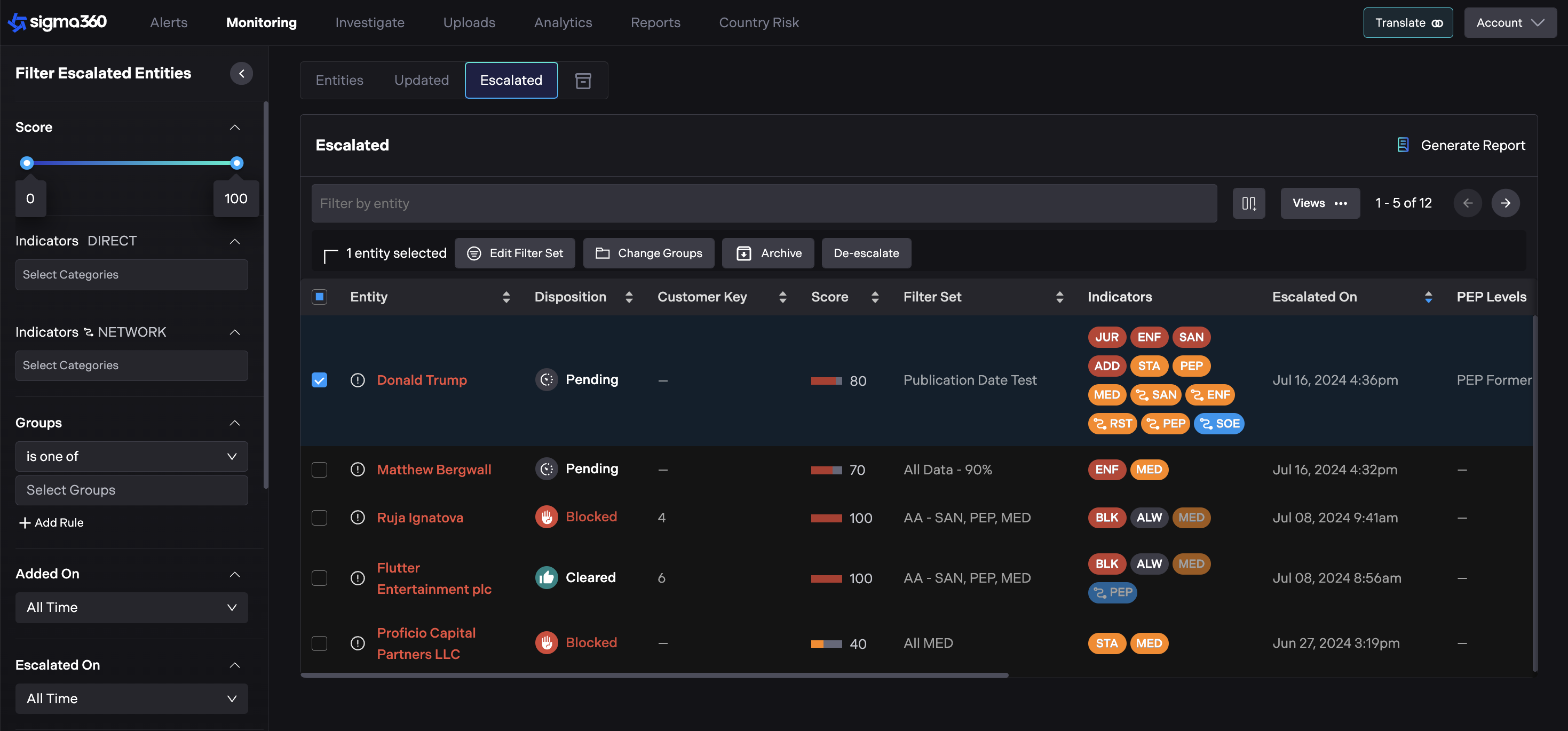Click the Generate Report document icon
The image size is (1568, 731).
(x=1403, y=145)
